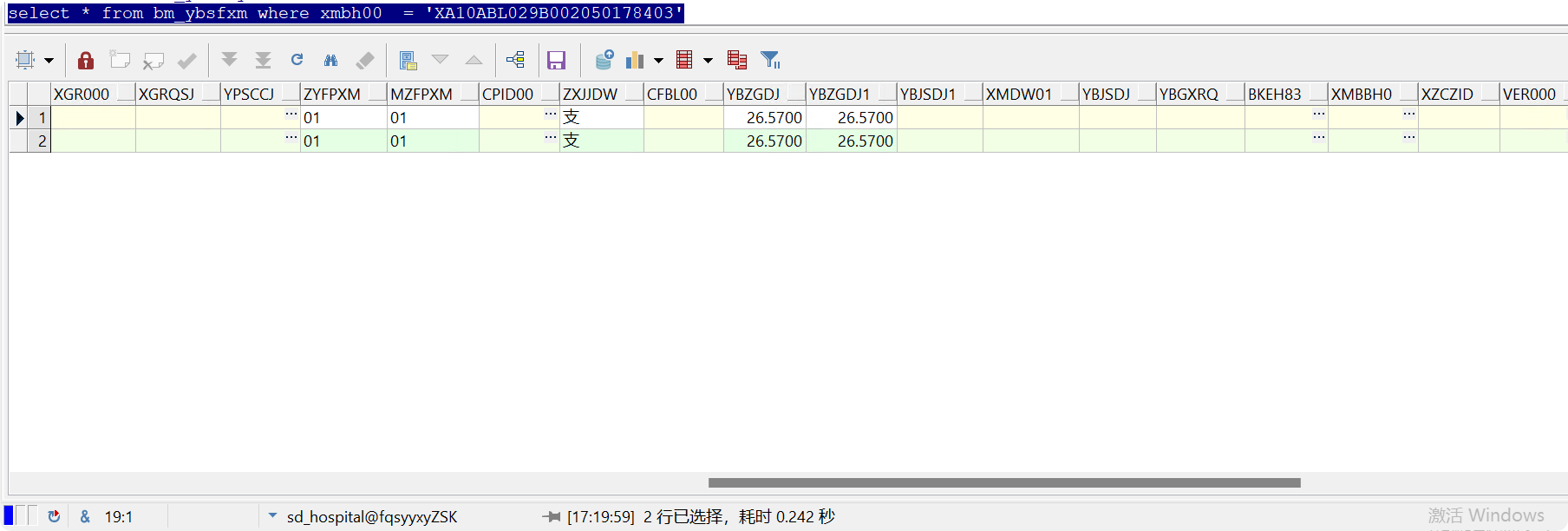Image resolution: width=1568 pixels, height=531 pixels.
Task: Click the post changes checkmark icon
Action: [x=186, y=60]
